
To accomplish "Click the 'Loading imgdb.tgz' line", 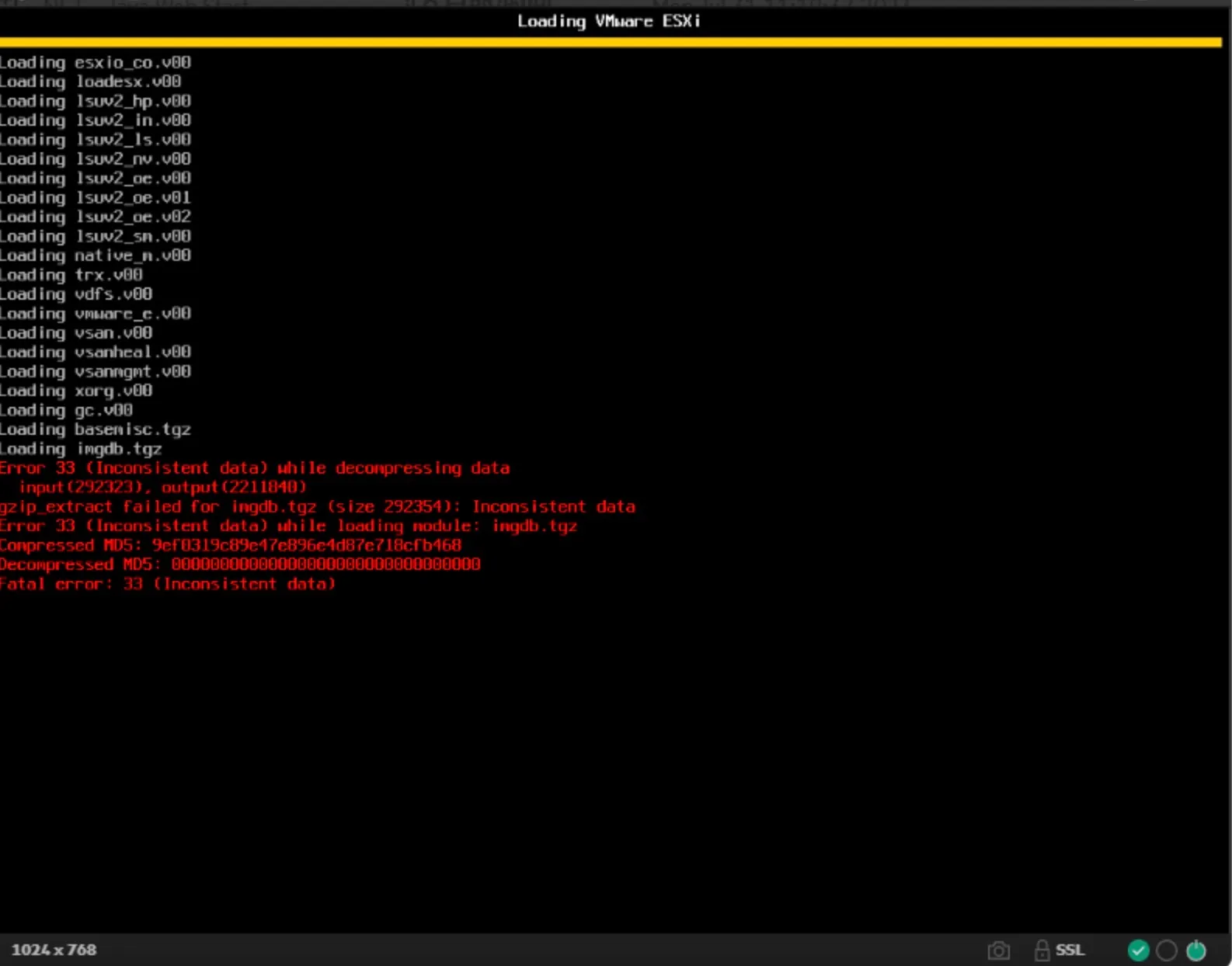I will [81, 449].
